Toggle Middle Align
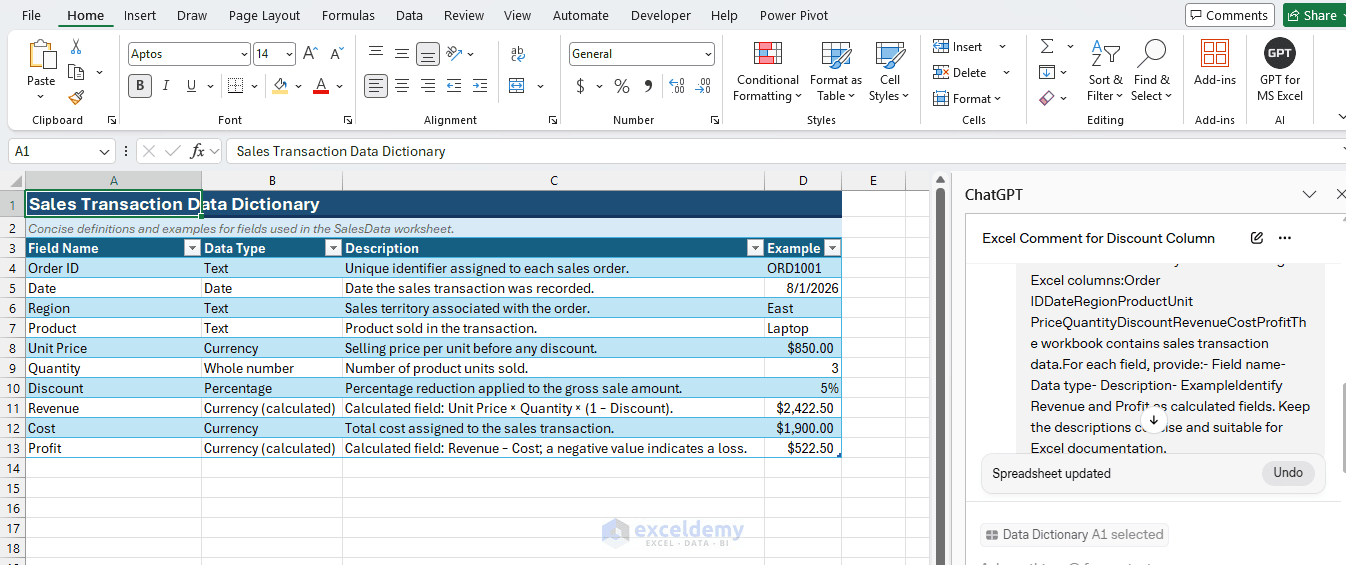This screenshot has height=565, width=1346. [x=402, y=54]
